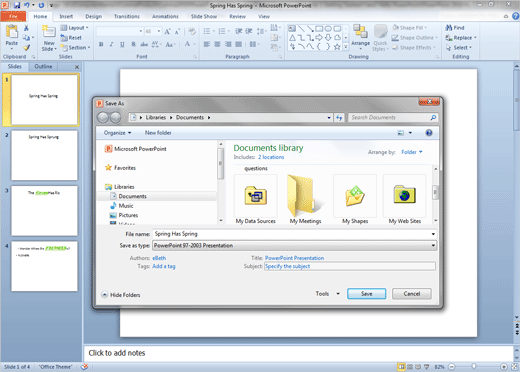
Task: Click the refresh icon beside the address bar
Action: [339, 117]
